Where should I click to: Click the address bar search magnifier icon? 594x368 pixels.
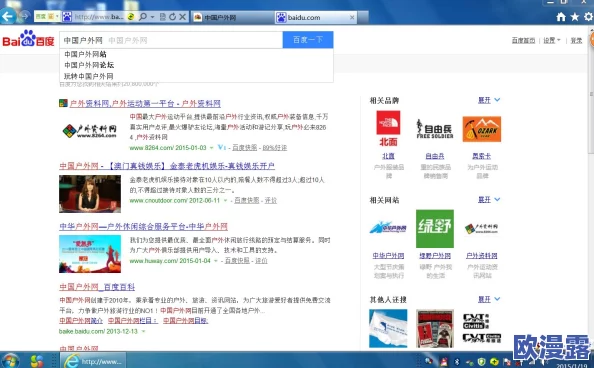pos(143,17)
